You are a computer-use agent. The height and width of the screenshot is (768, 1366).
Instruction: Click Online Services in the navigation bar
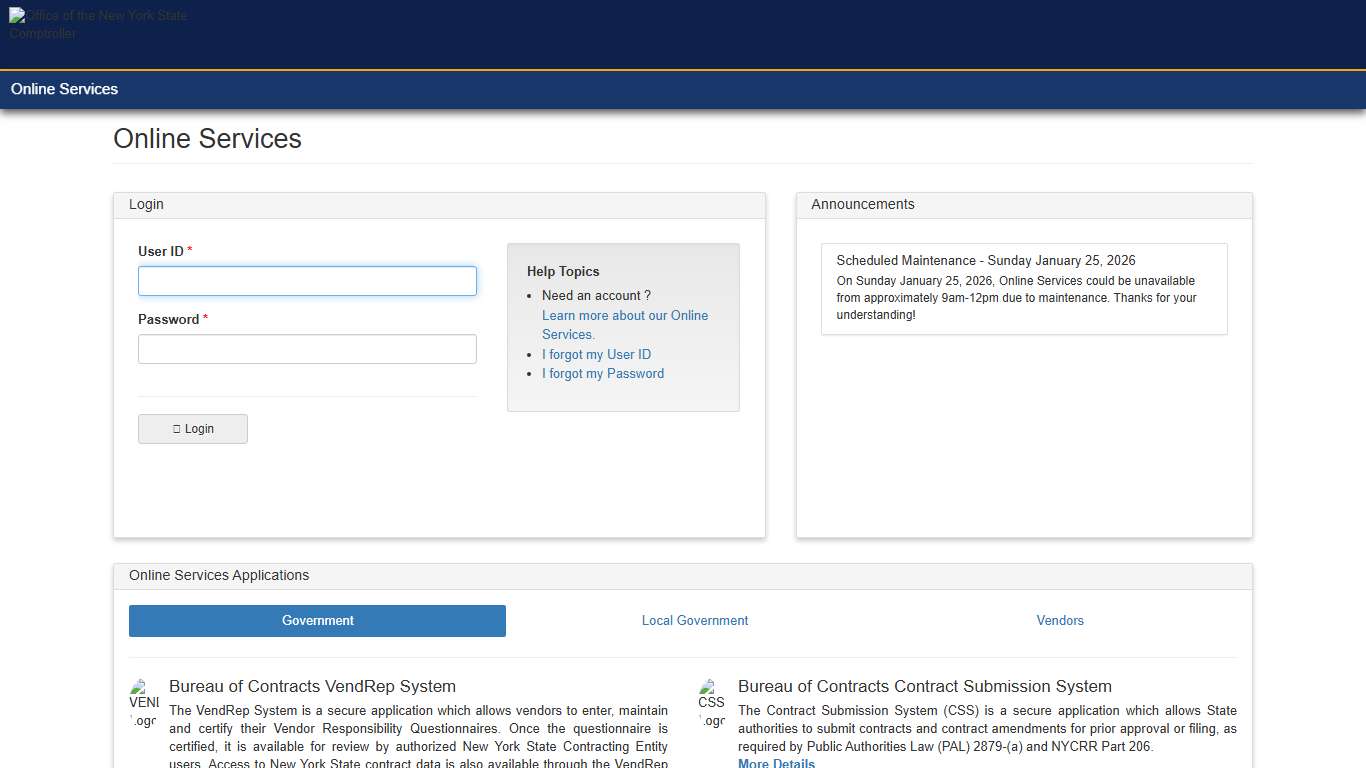[64, 89]
